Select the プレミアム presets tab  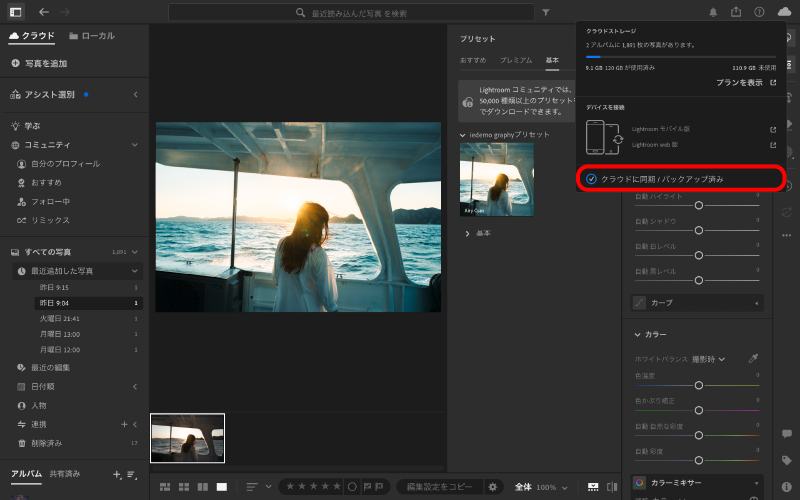click(516, 61)
